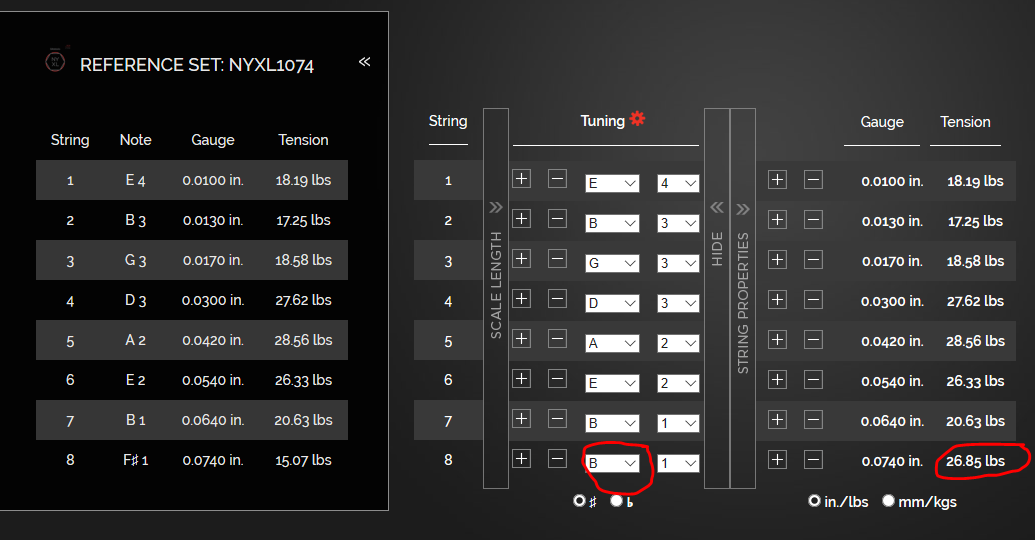Lower tuning pitch for string 4
Image resolution: width=1035 pixels, height=540 pixels.
pos(557,299)
